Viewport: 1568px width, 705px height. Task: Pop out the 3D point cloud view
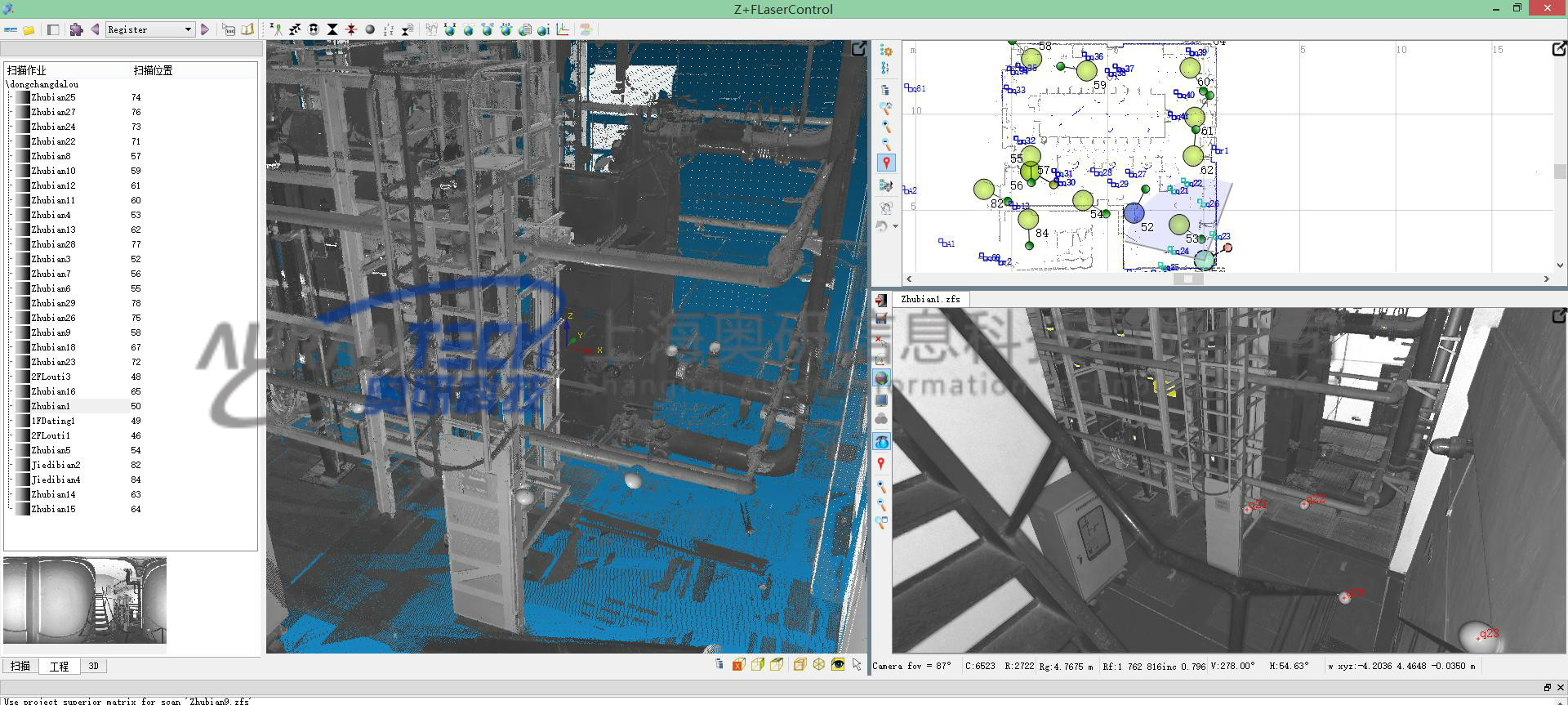pyautogui.click(x=859, y=49)
